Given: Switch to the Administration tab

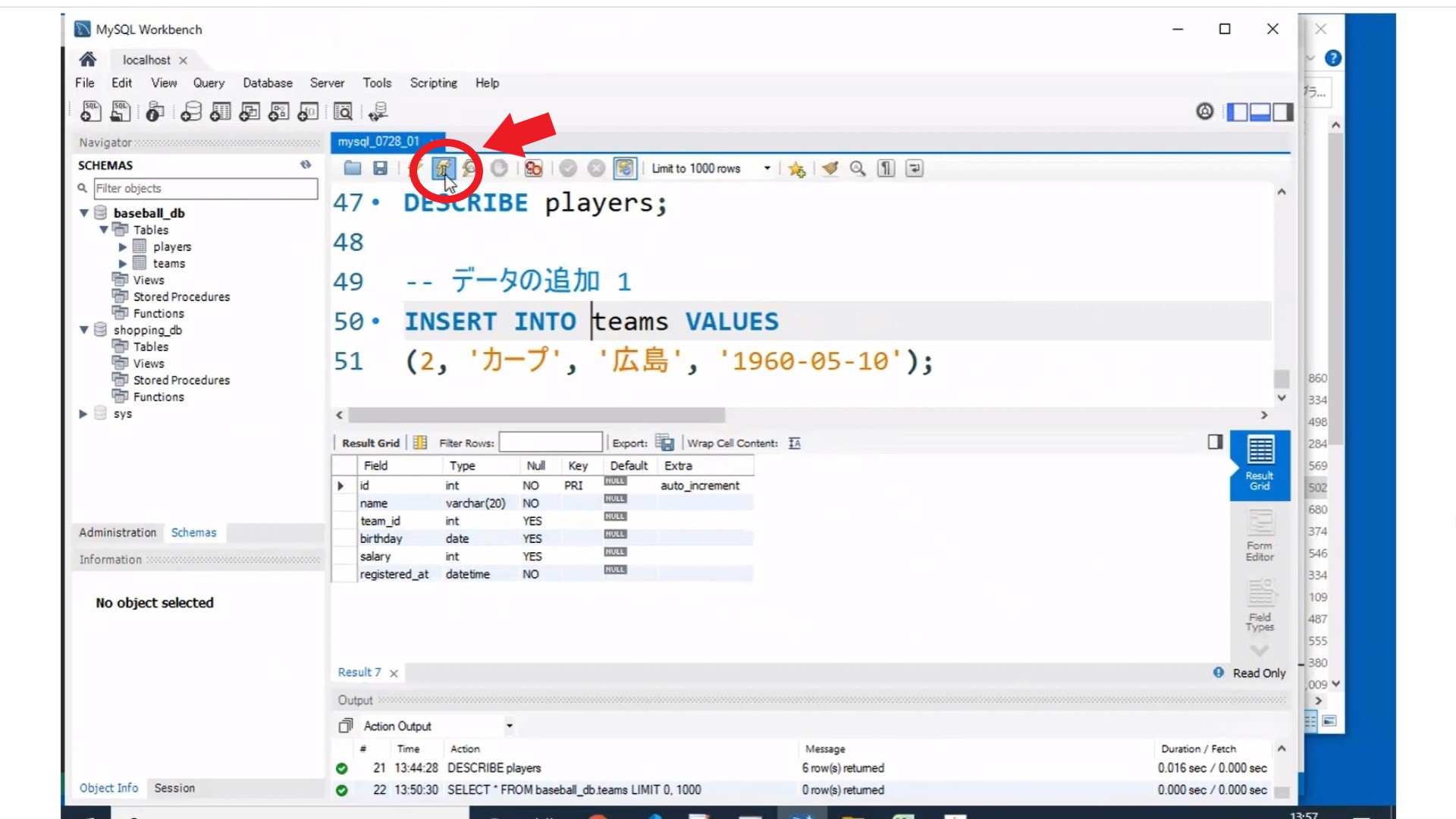Looking at the screenshot, I should tap(117, 532).
